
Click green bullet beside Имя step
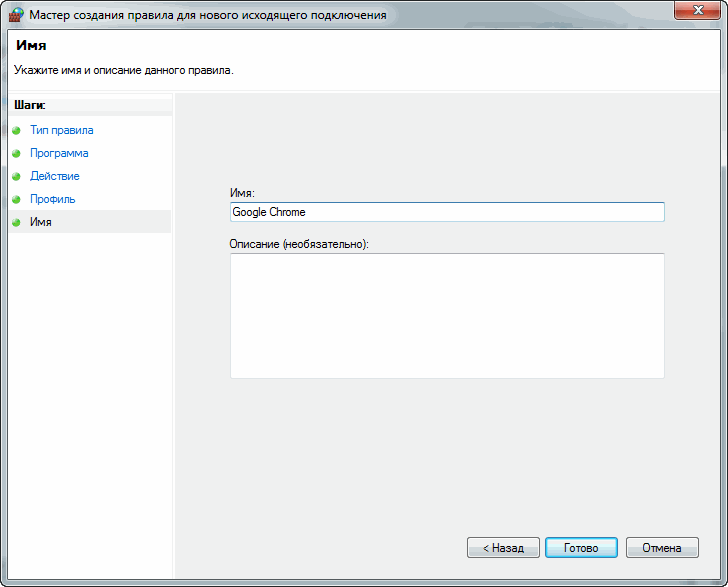[16, 222]
